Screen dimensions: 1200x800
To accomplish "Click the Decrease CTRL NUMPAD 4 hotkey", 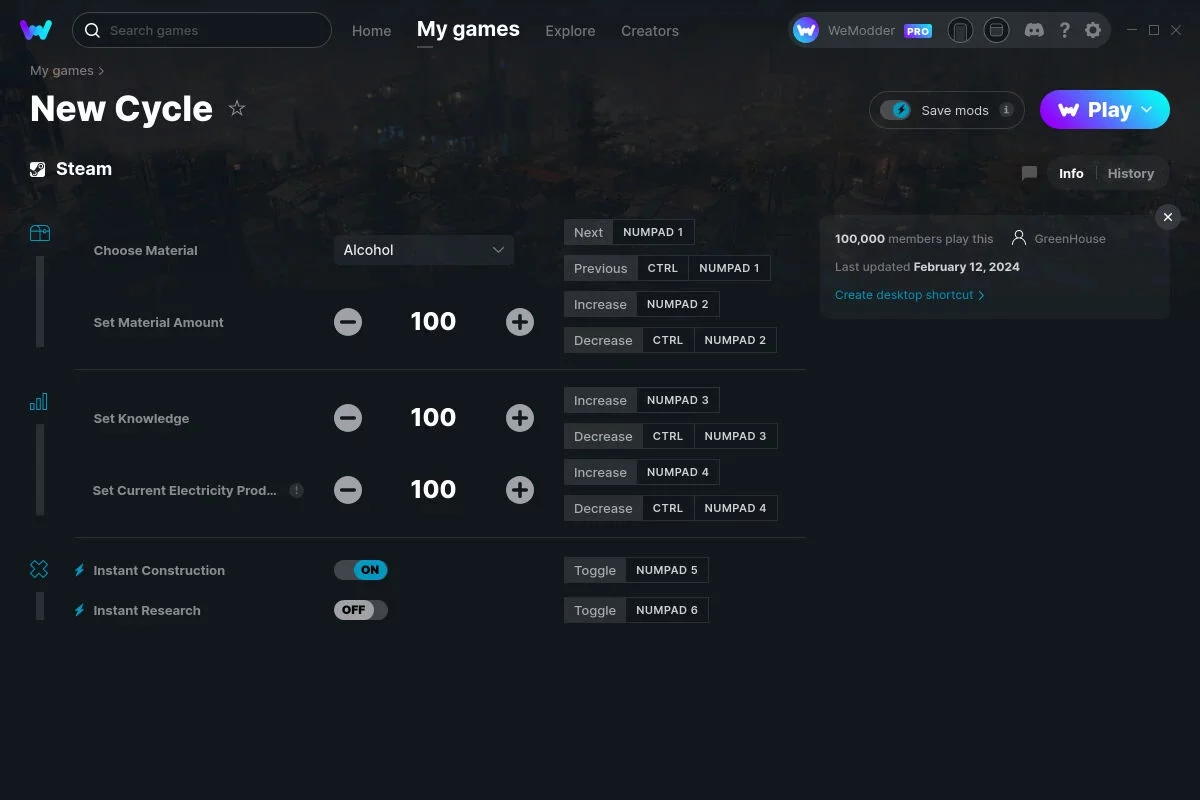I will tap(670, 508).
